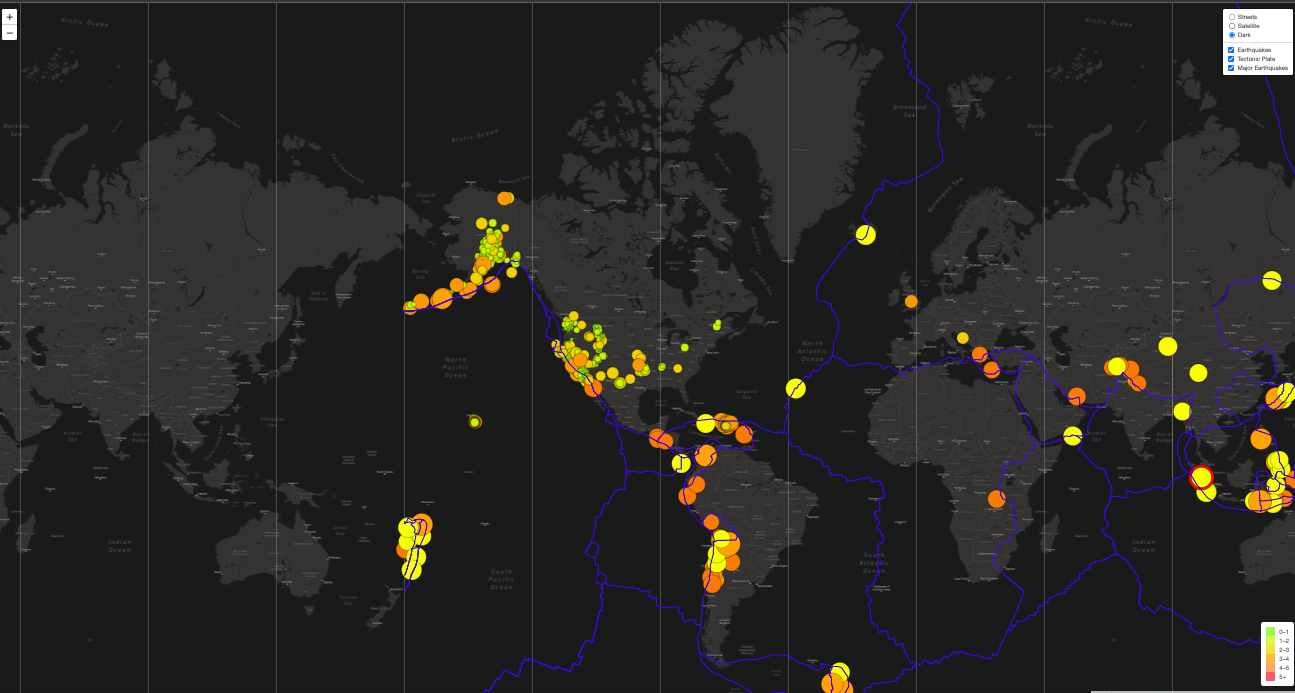Open the yellow earthquake marker near Iceland
The image size is (1295, 693).
point(866,234)
